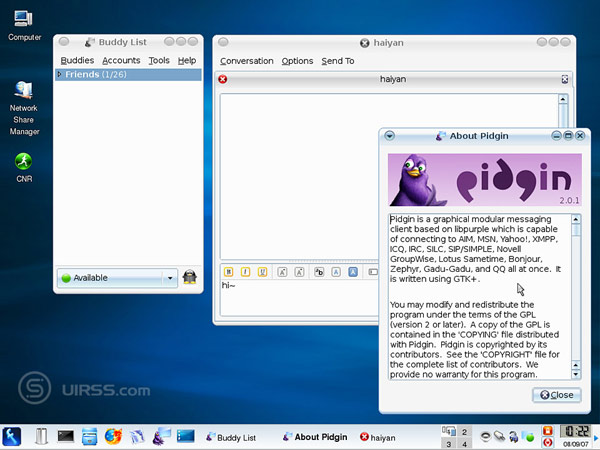The width and height of the screenshot is (600, 450).
Task: Close the About Pidgin dialog with Close button
Action: click(556, 395)
